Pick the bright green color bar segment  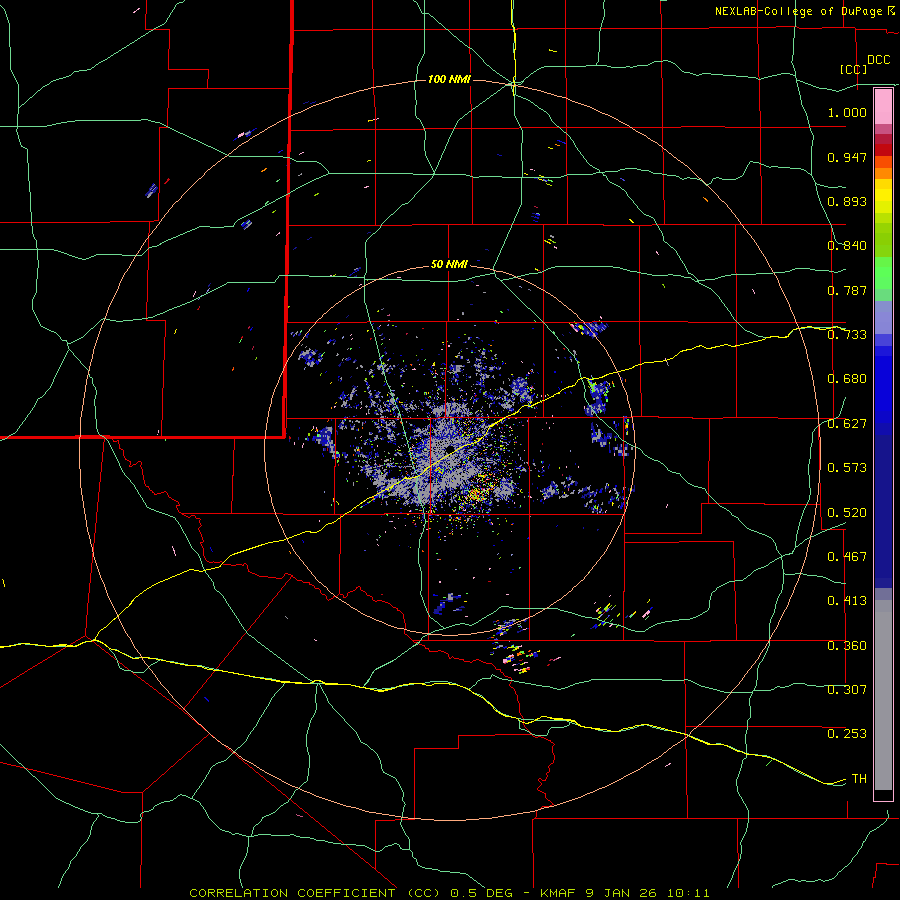[x=883, y=273]
